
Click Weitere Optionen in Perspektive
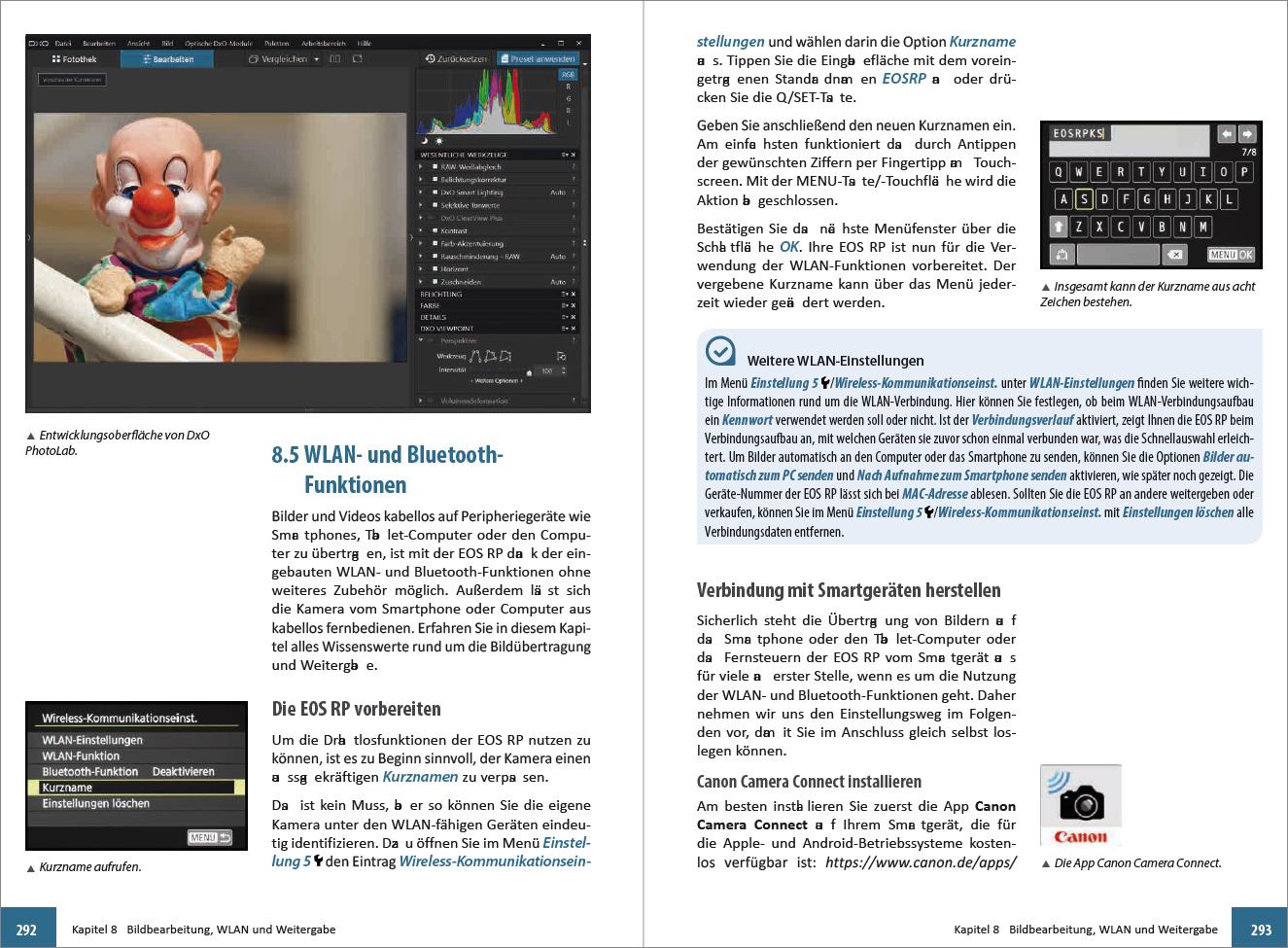click(x=499, y=381)
